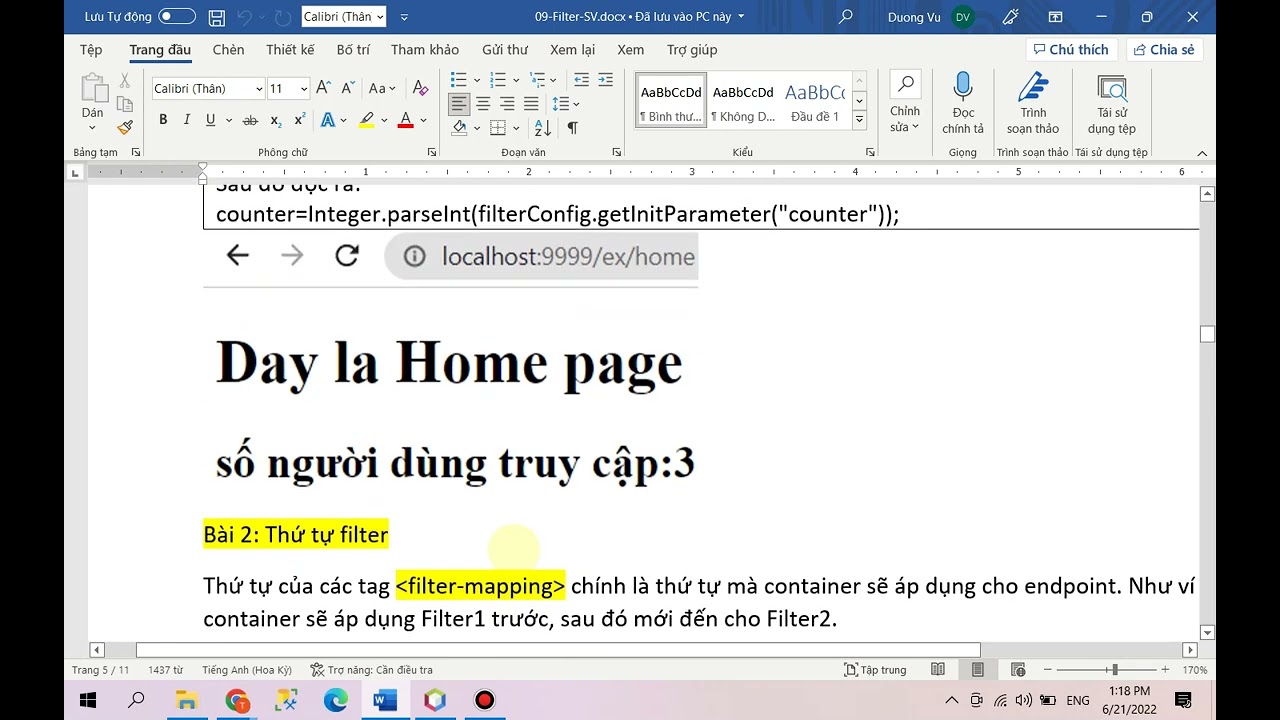This screenshot has height=720, width=1280.
Task: Apply yellow text highlight color
Action: [366, 120]
